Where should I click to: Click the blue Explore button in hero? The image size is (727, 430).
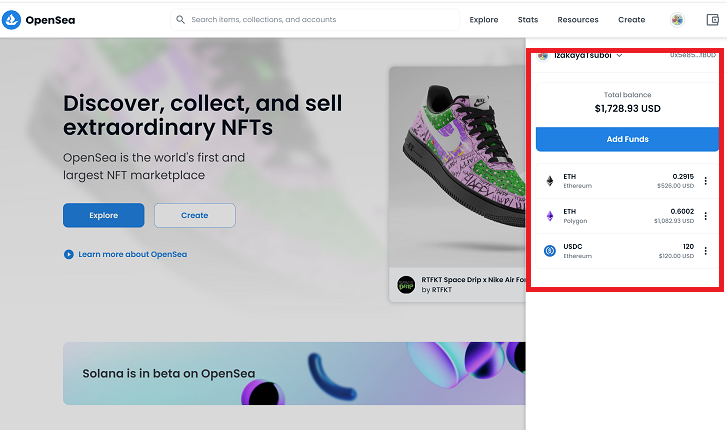[x=103, y=215]
